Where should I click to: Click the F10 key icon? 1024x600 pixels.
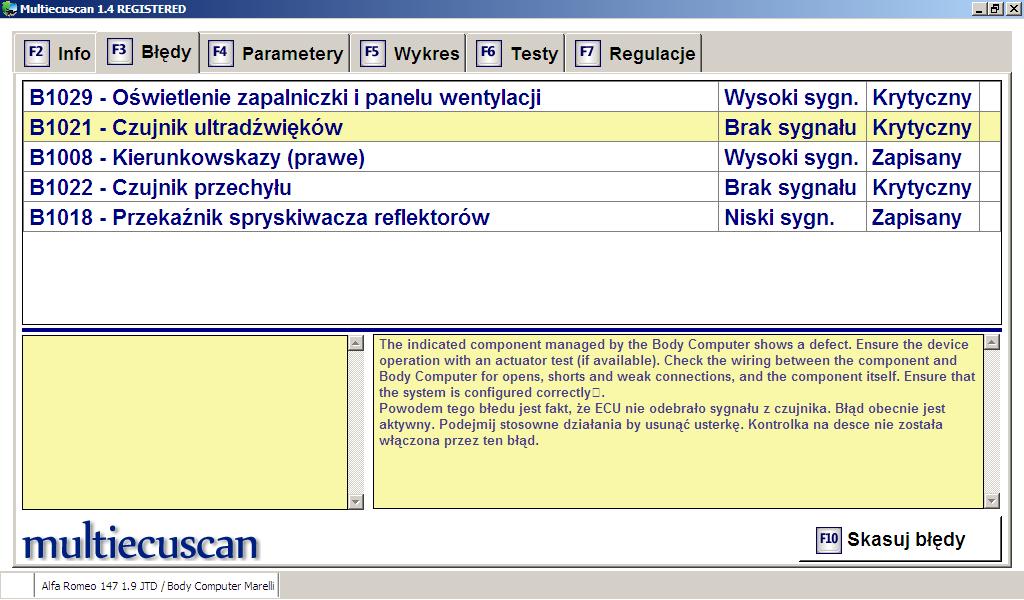coord(829,539)
